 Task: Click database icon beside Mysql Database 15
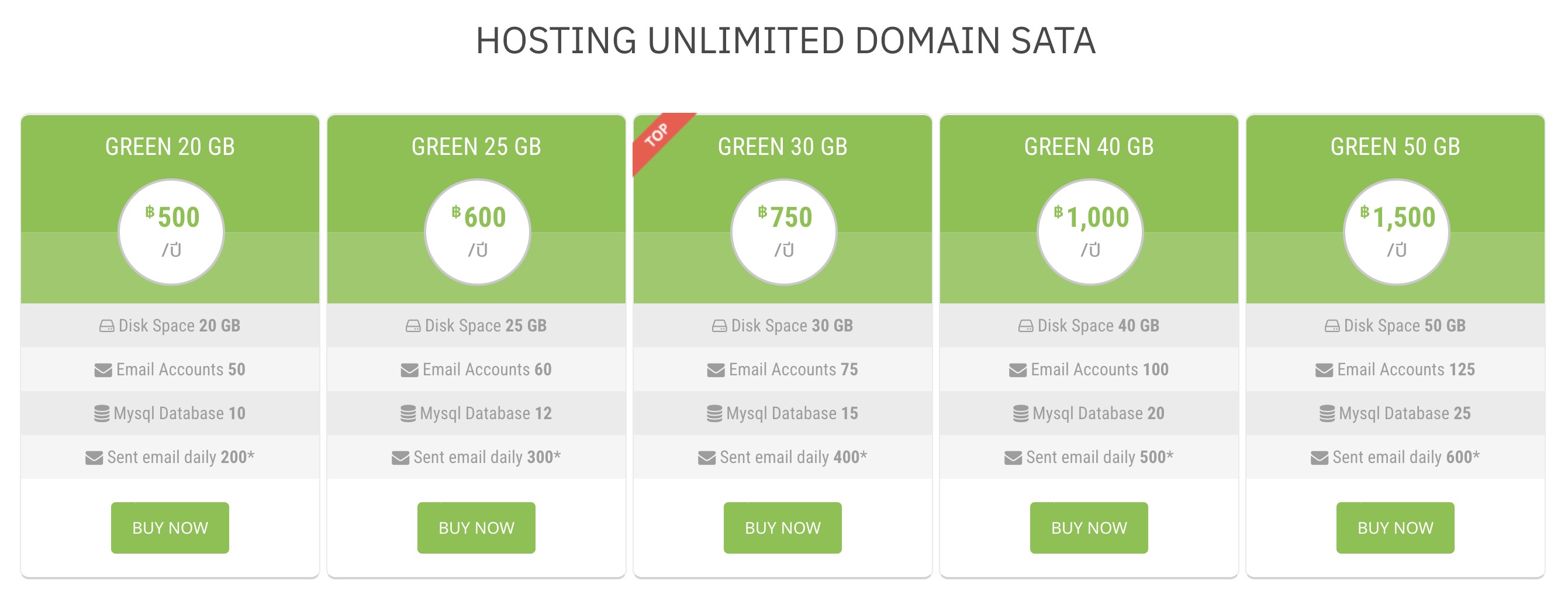pyautogui.click(x=714, y=414)
